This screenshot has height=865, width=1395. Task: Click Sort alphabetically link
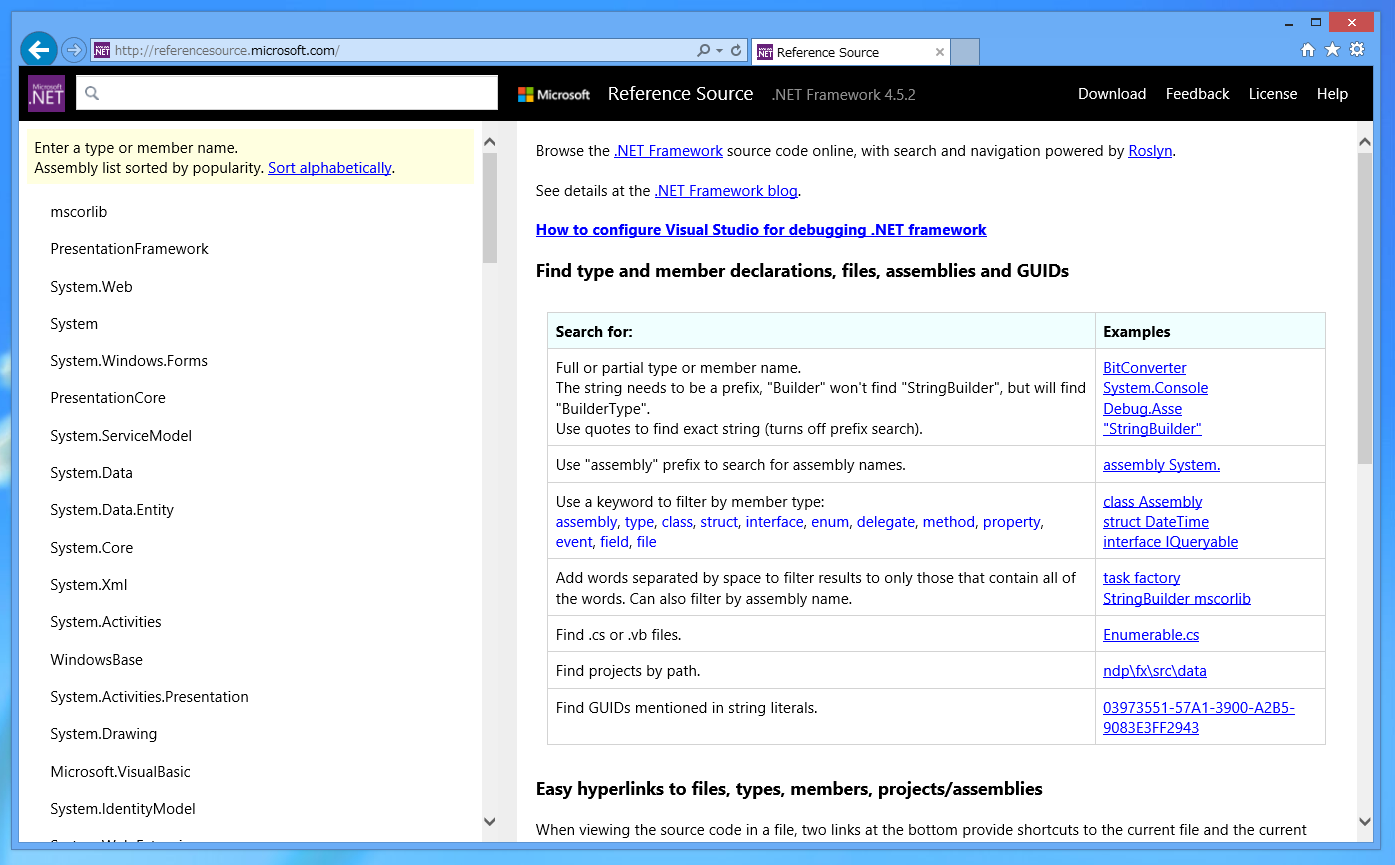coord(329,168)
